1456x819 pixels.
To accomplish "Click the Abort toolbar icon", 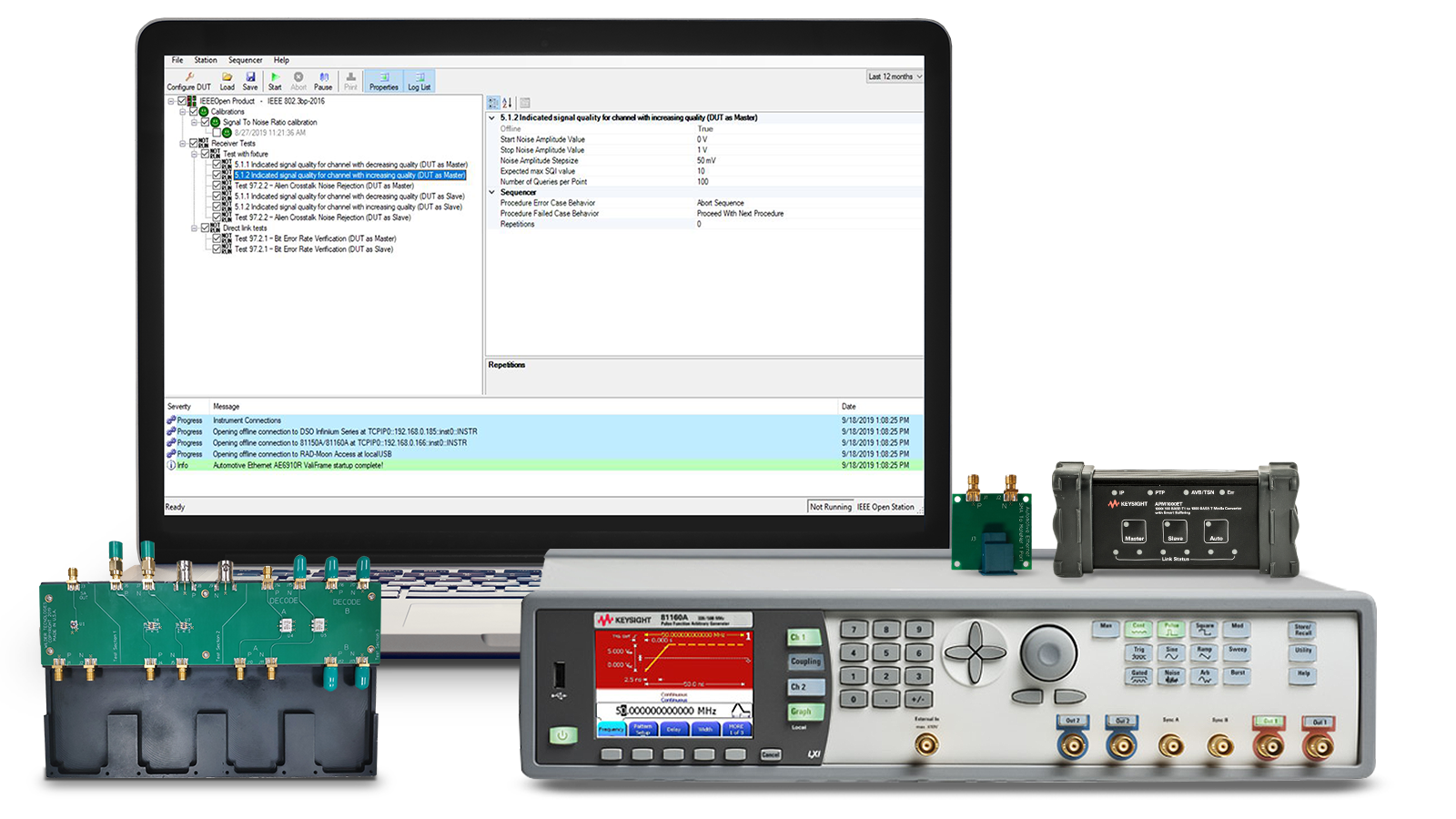I will 298,77.
